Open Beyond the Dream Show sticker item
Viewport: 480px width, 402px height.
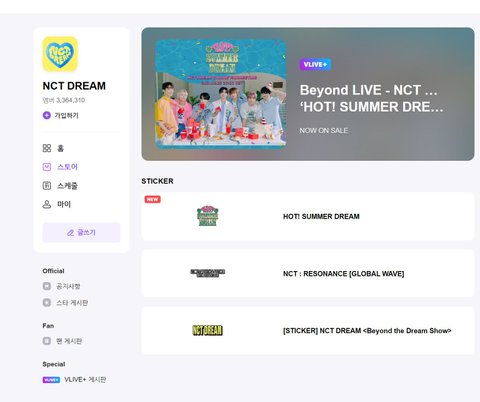(308, 330)
